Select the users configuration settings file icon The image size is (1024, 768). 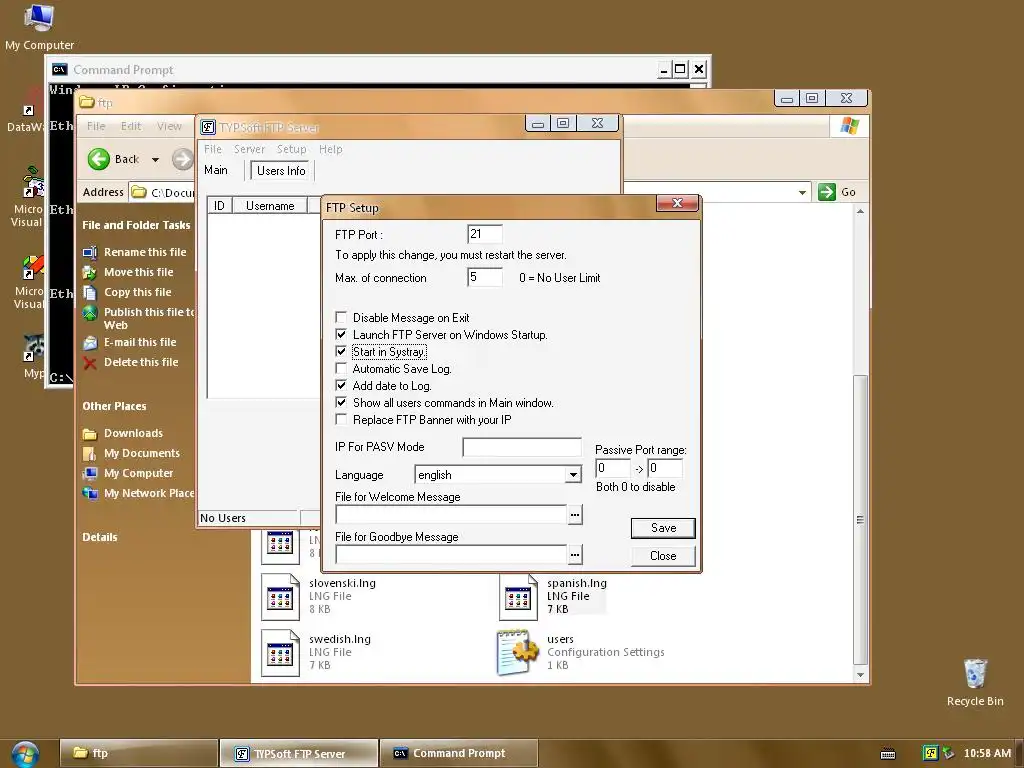coord(517,652)
